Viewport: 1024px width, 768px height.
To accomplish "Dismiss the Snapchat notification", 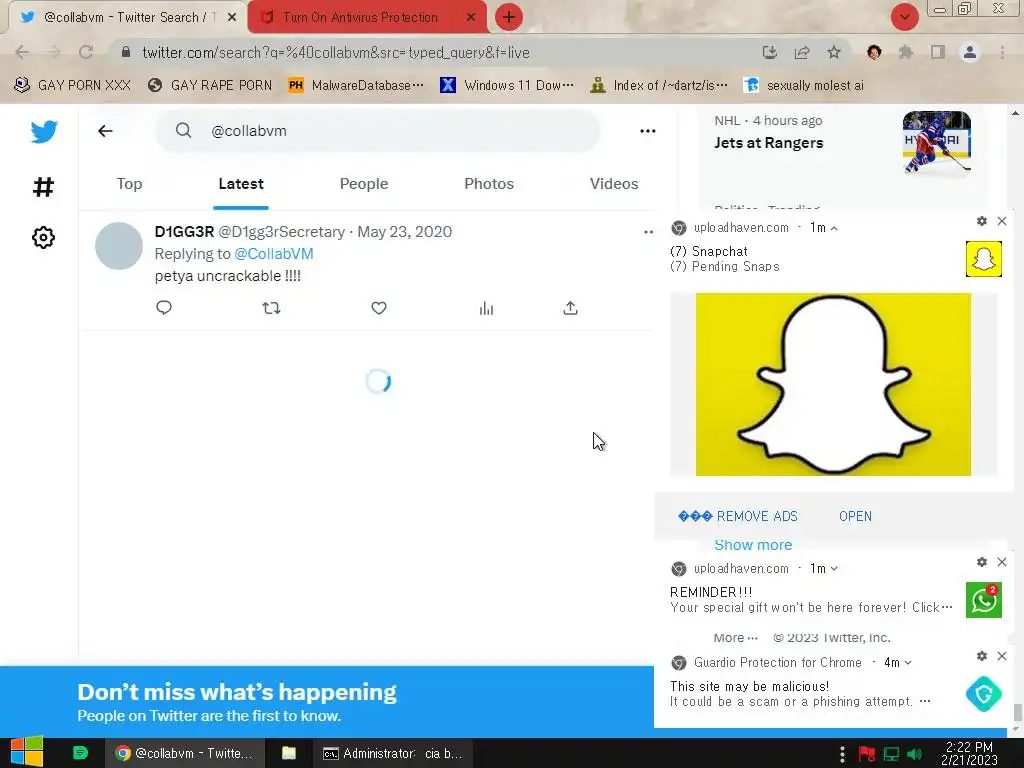I will pos(1002,221).
